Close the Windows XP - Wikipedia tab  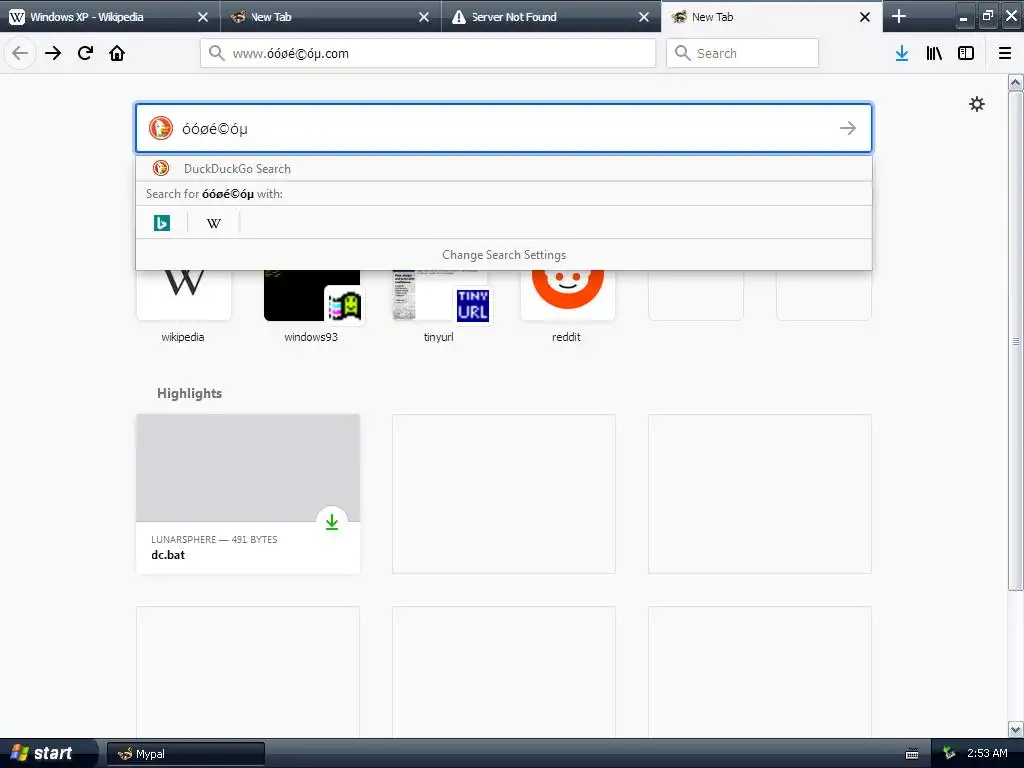(203, 17)
